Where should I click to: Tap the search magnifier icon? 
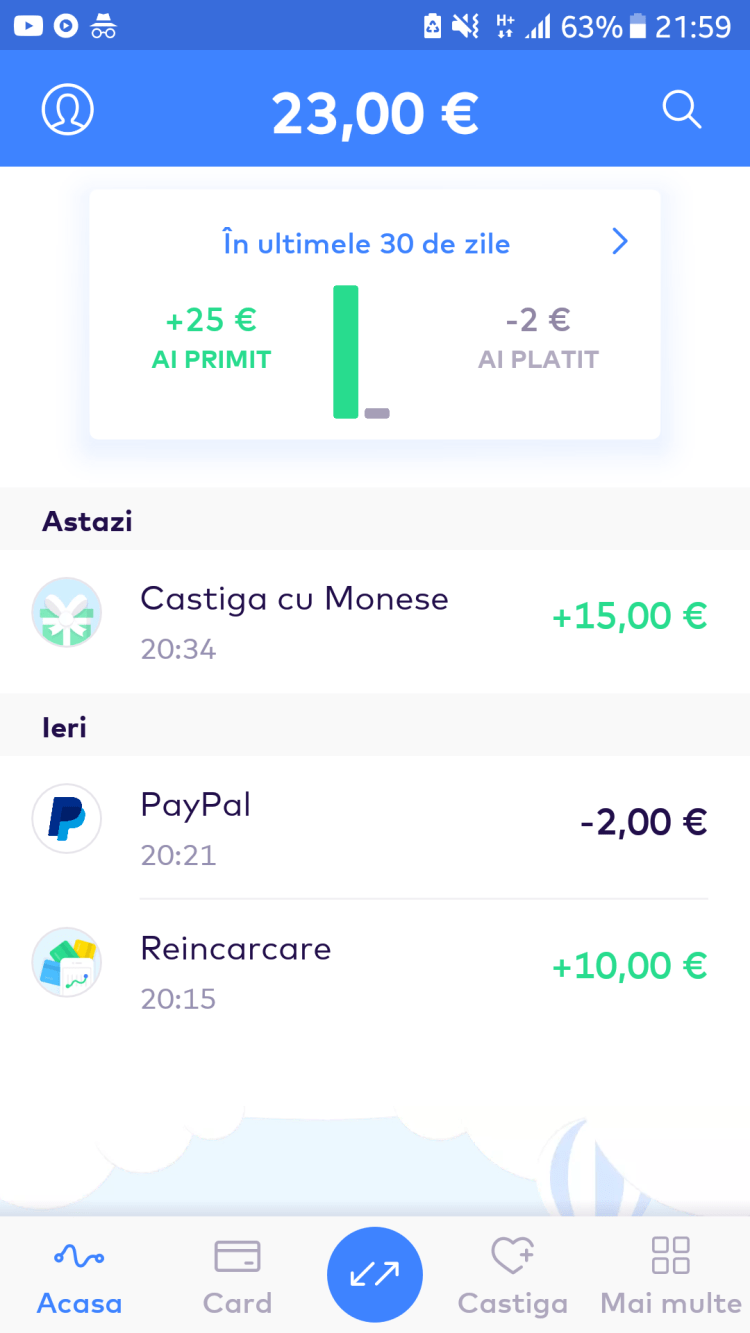[x=682, y=109]
